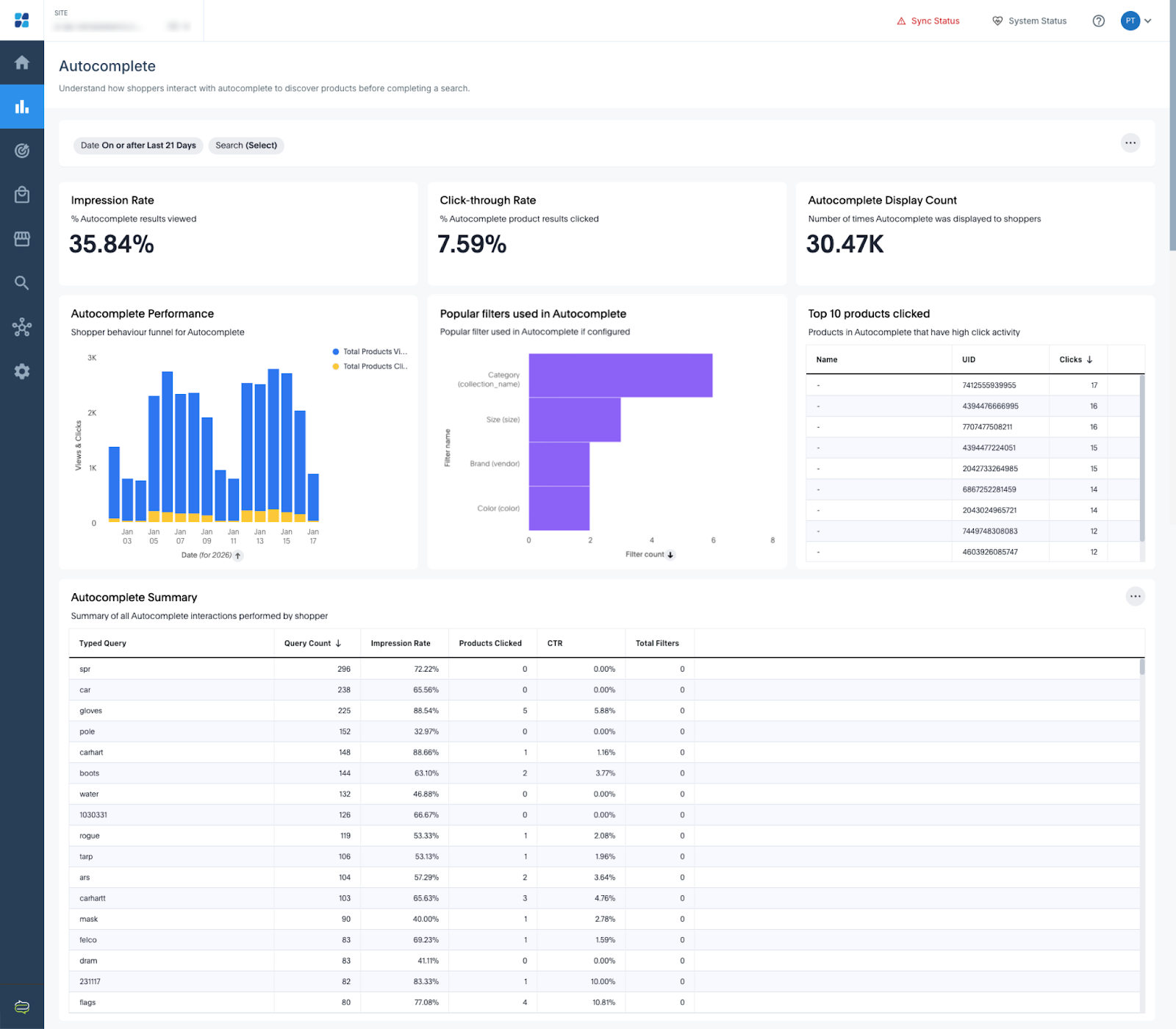Image resolution: width=1176 pixels, height=1029 pixels.
Task: Select the Analytics bar chart icon
Action: click(x=22, y=107)
